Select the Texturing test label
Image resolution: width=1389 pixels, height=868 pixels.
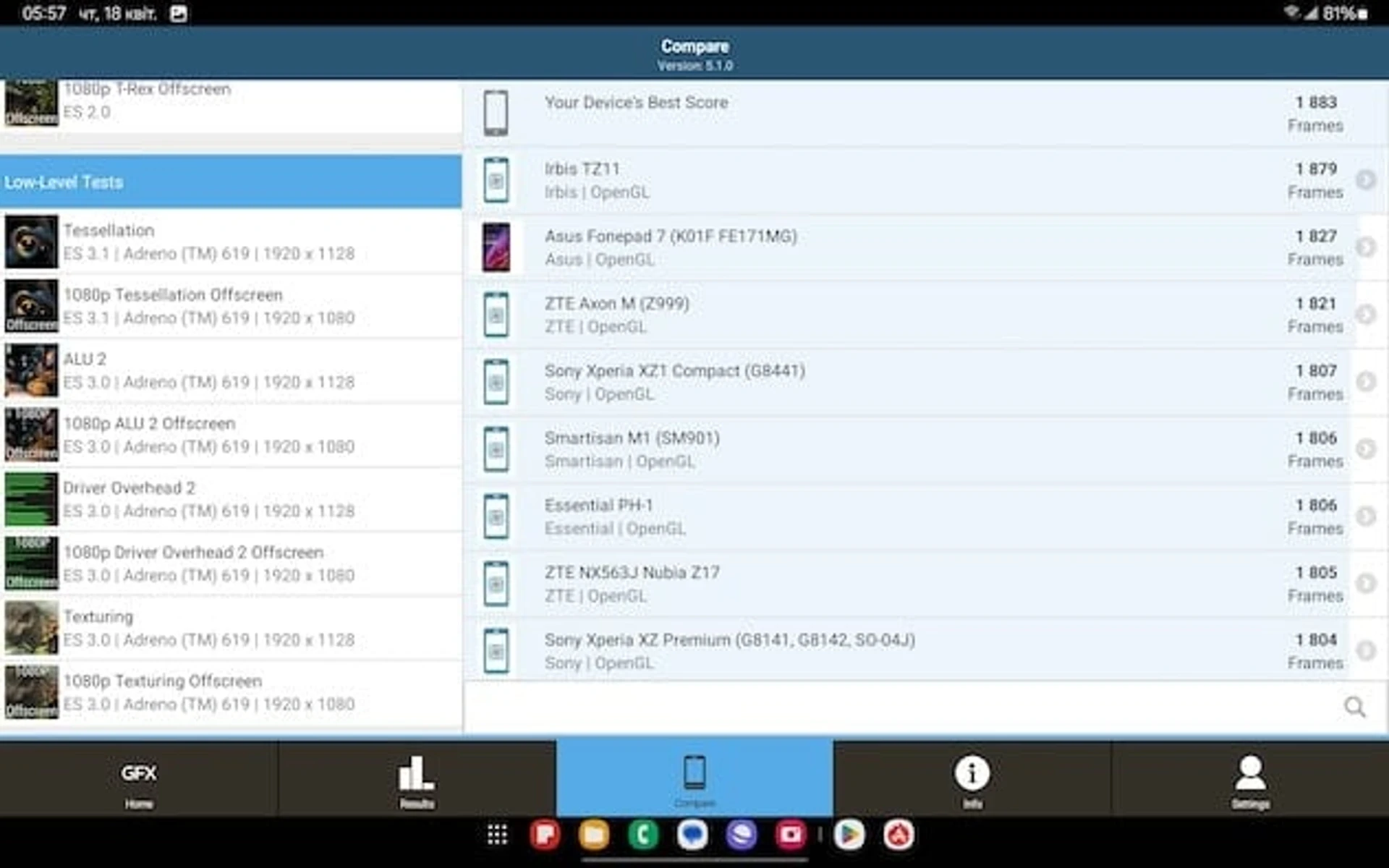click(98, 616)
